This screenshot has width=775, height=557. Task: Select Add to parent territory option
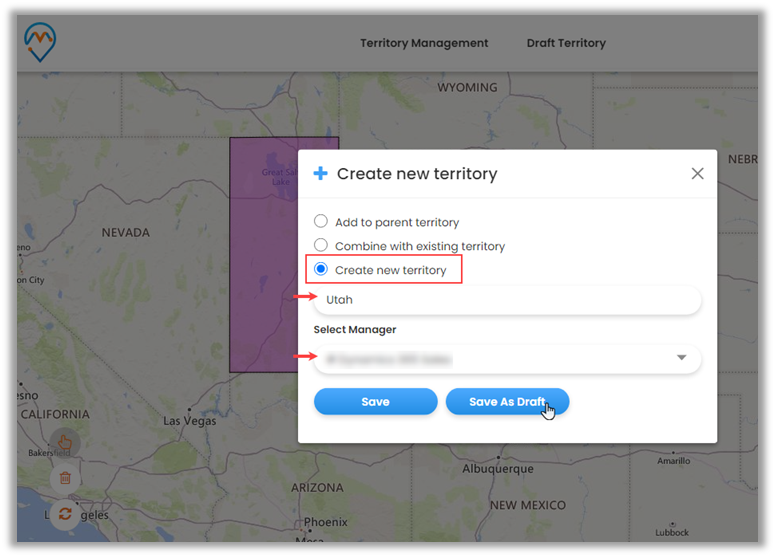tap(321, 222)
